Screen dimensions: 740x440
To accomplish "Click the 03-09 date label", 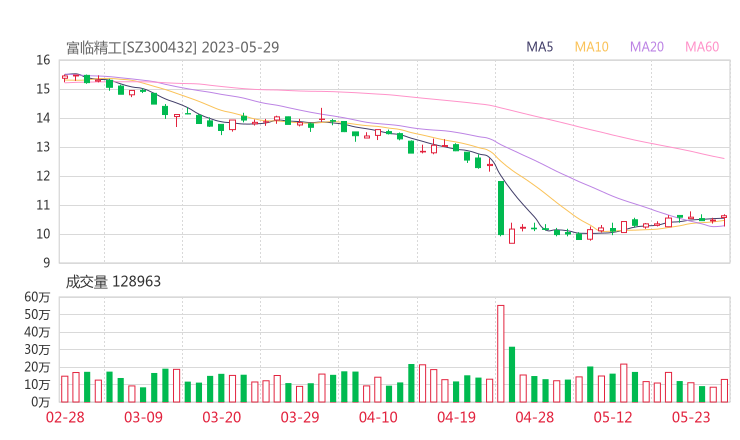I will [143, 417].
